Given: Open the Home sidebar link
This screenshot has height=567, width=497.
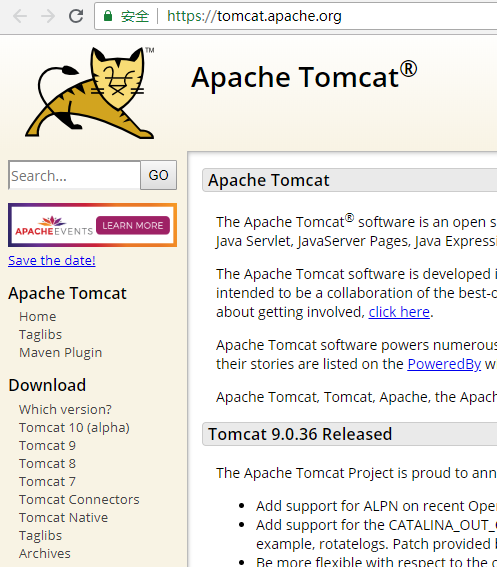Looking at the screenshot, I should 38,316.
